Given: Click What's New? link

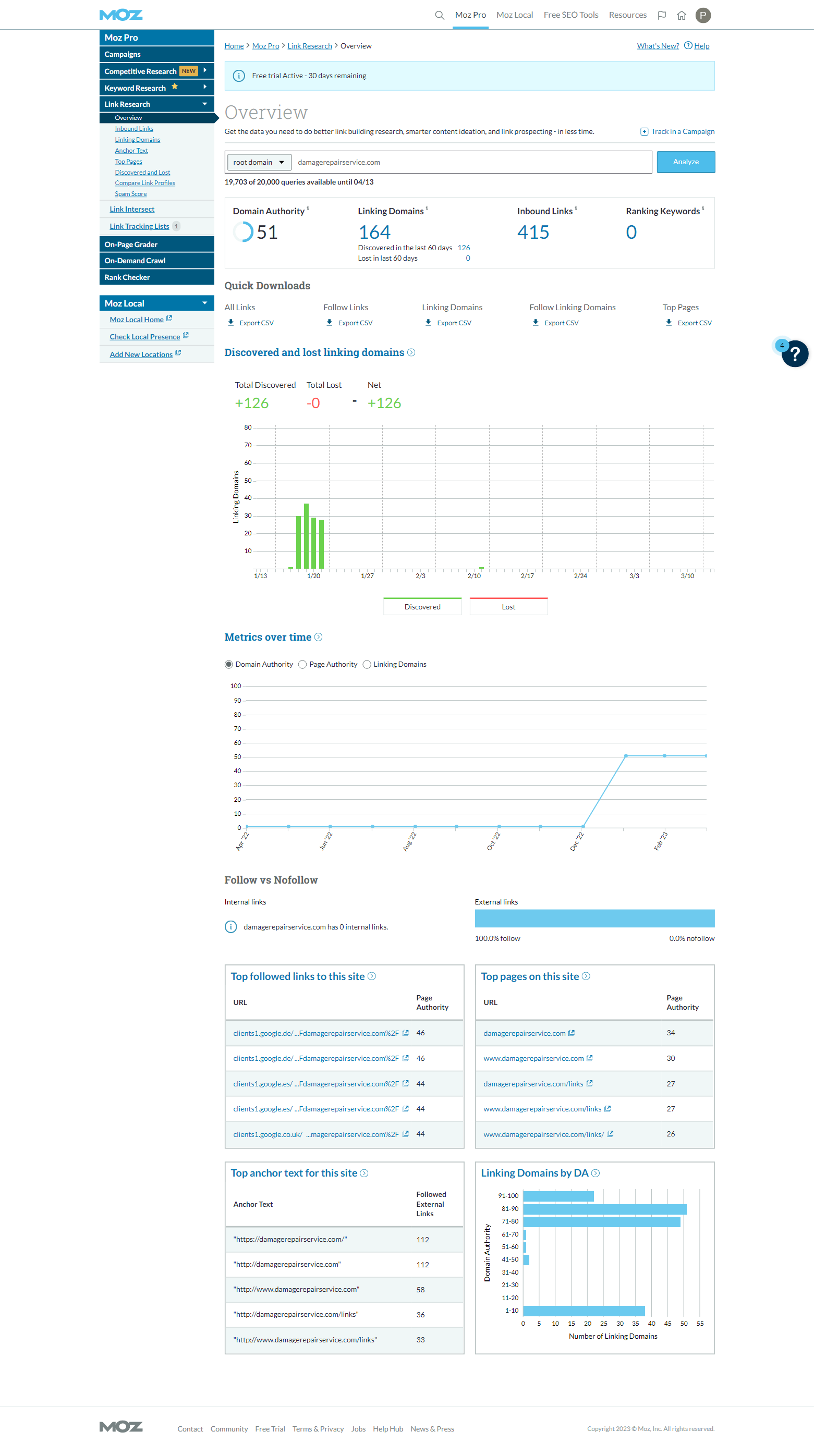Looking at the screenshot, I should [658, 46].
